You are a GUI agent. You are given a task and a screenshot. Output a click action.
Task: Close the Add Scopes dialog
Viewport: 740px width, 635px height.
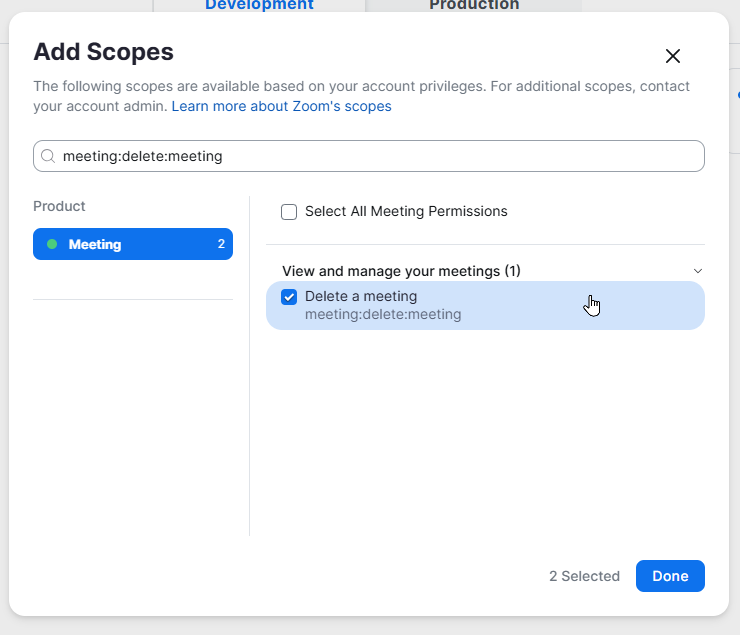pos(673,56)
